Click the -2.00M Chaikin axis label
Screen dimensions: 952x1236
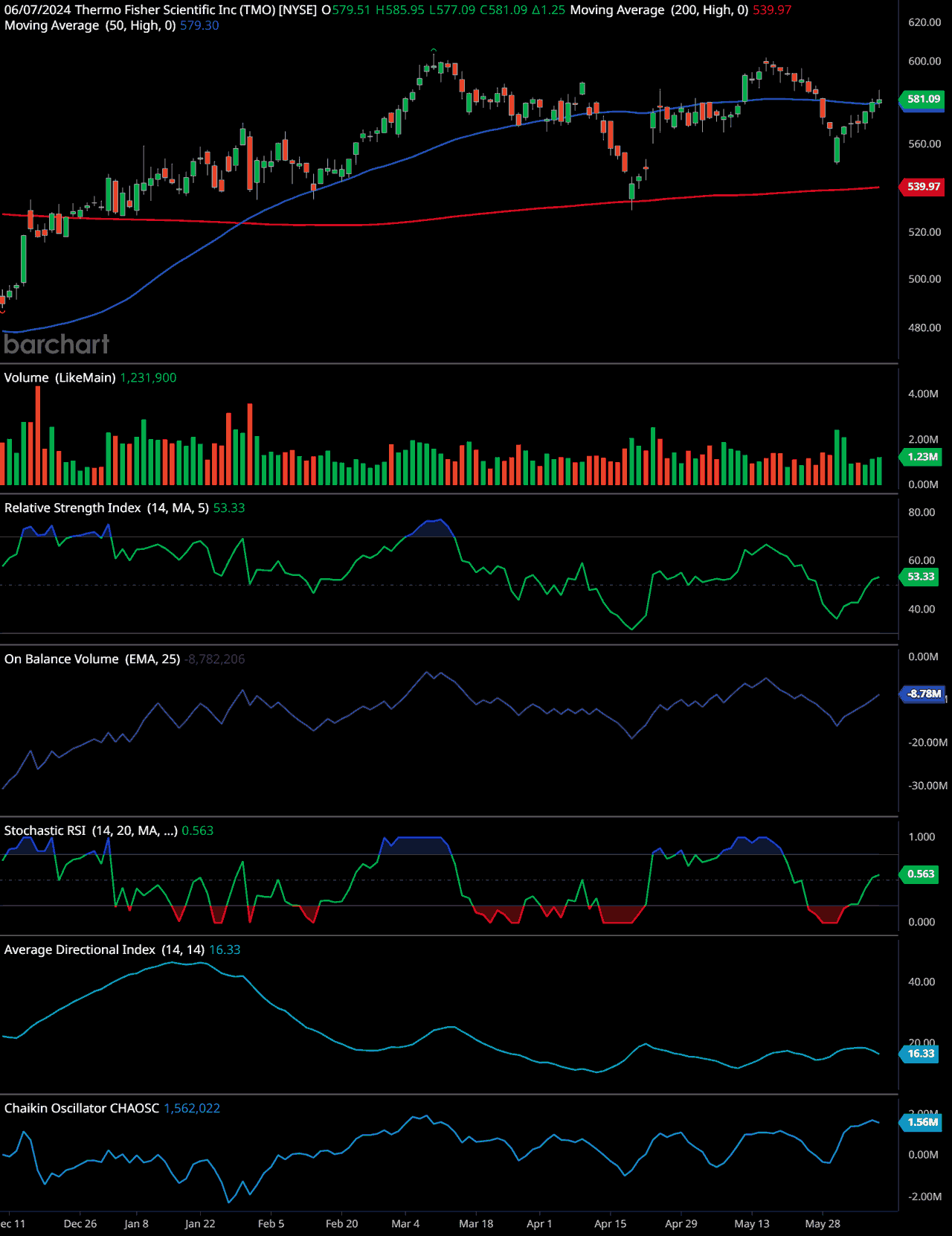pos(926,1197)
